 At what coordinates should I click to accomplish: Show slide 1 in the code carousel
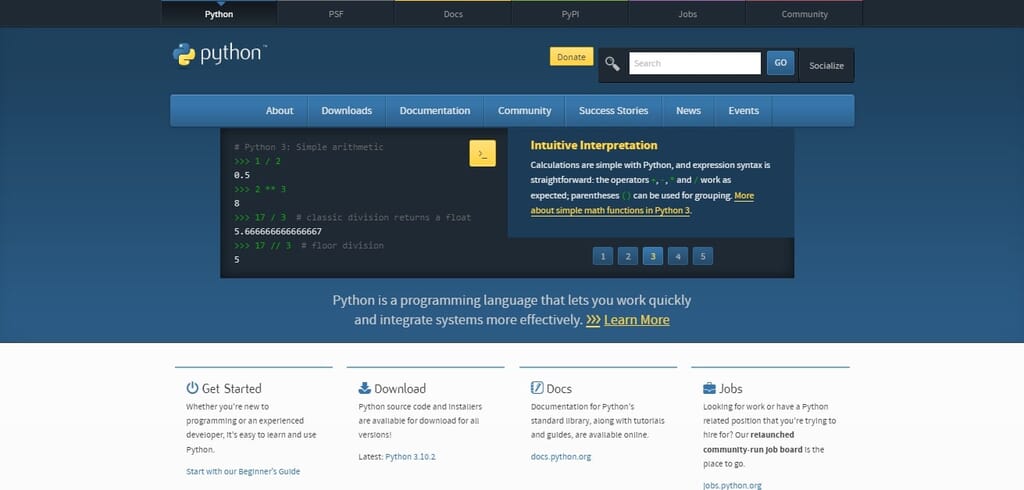pos(603,256)
